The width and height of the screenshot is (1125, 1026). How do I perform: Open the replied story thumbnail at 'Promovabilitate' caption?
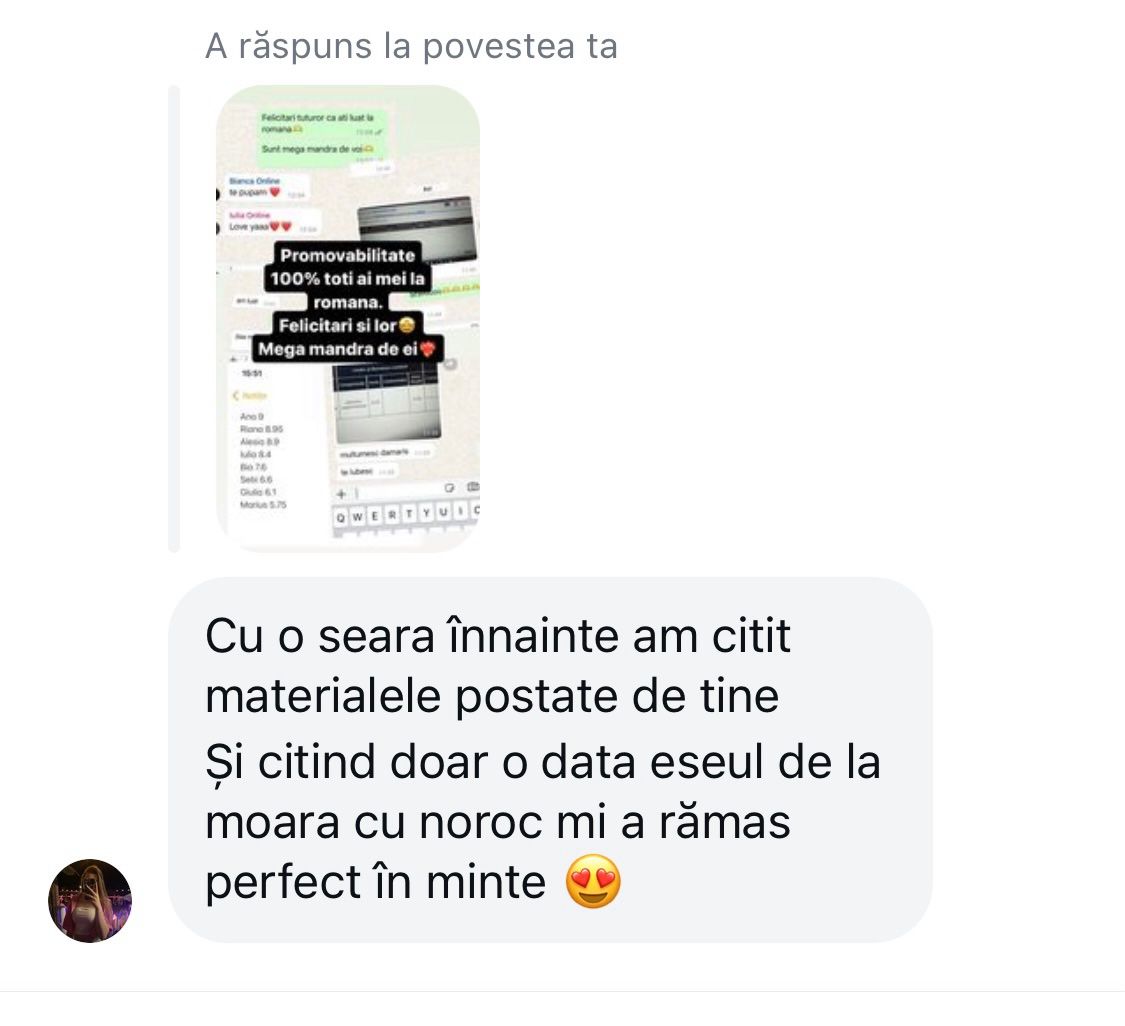[x=348, y=318]
